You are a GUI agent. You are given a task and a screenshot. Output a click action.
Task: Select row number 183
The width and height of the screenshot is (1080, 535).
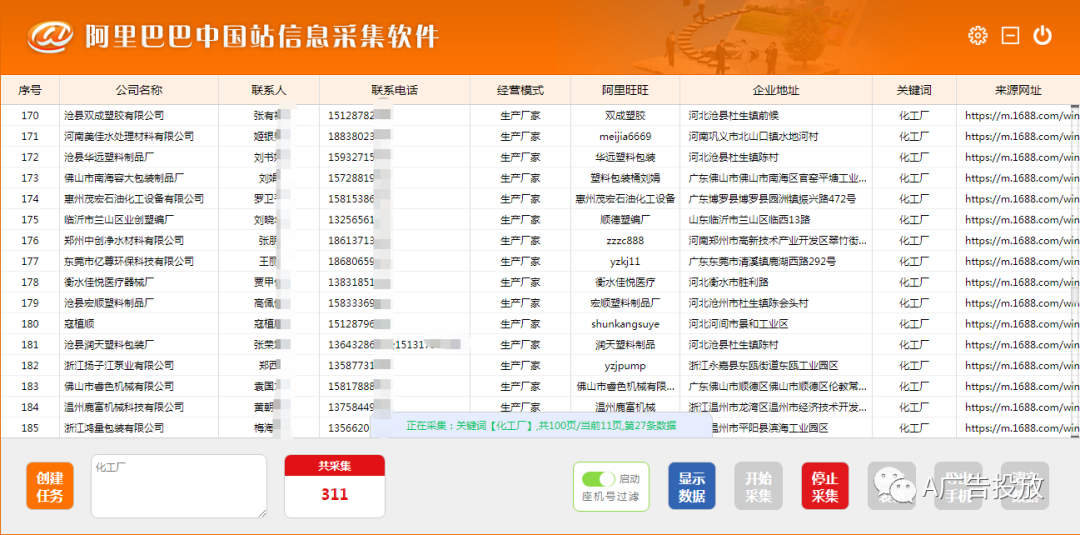[30, 386]
